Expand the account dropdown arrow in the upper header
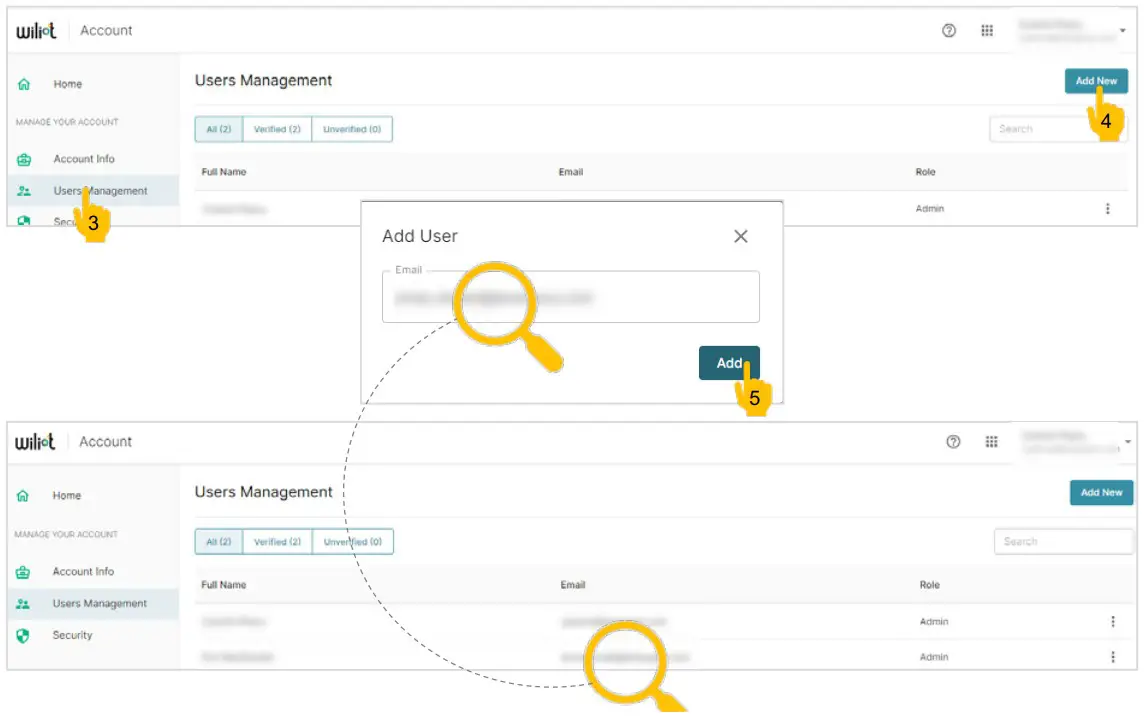This screenshot has width=1146, height=717. coord(1123,32)
